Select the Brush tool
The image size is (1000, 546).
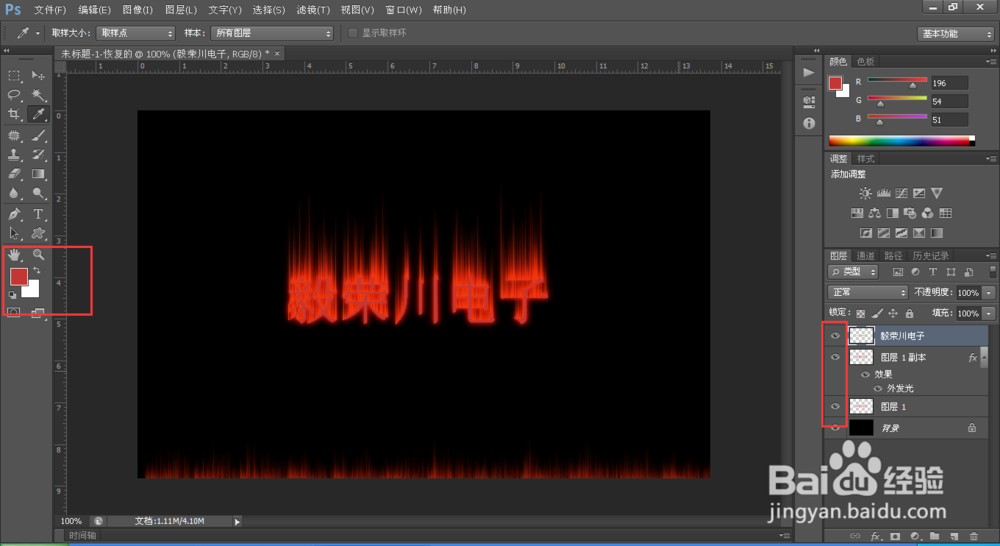click(x=38, y=135)
